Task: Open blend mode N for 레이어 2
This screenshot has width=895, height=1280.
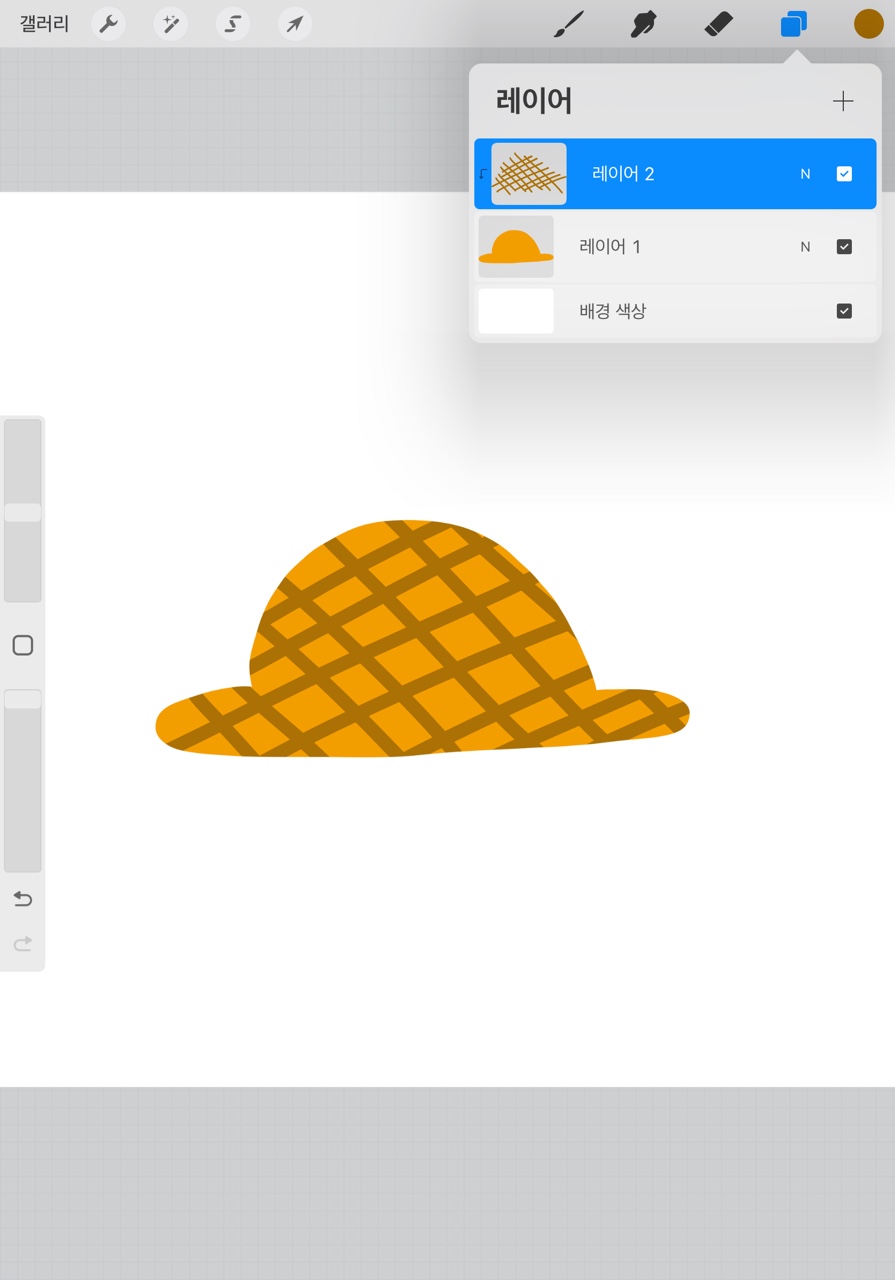Action: click(805, 174)
